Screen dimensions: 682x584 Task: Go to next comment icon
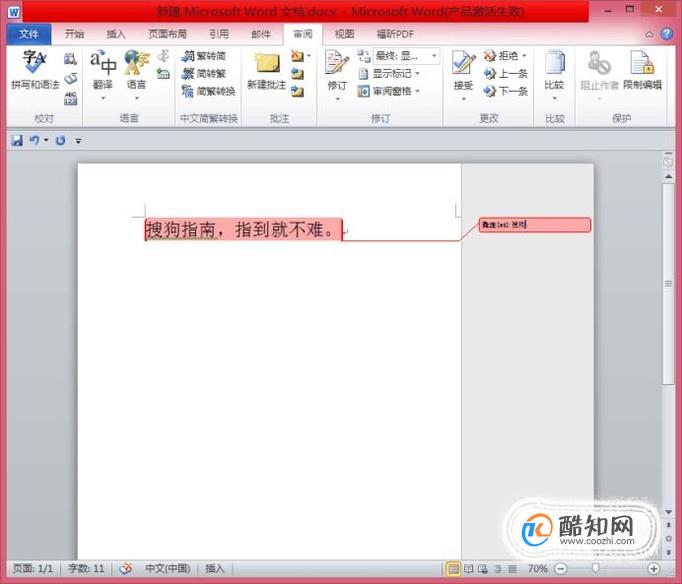pyautogui.click(x=298, y=91)
